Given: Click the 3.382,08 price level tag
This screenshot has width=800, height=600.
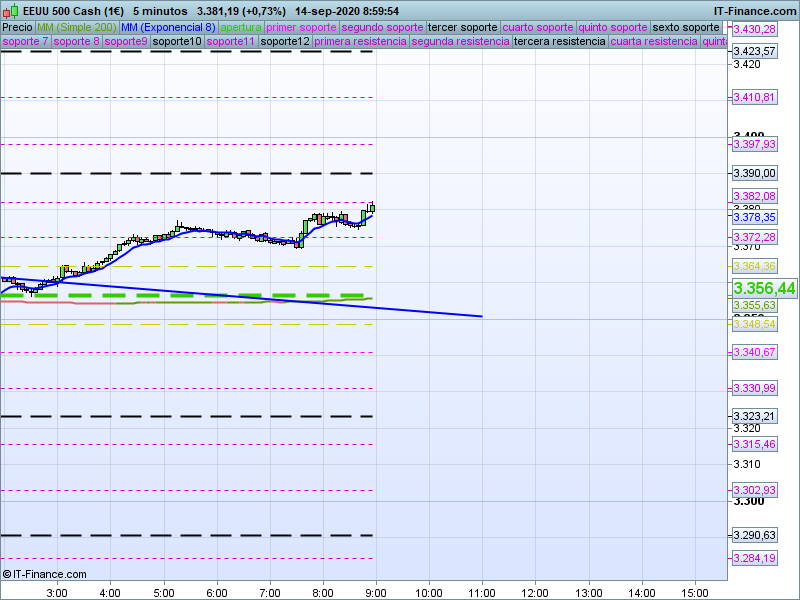Looking at the screenshot, I should pos(754,196).
